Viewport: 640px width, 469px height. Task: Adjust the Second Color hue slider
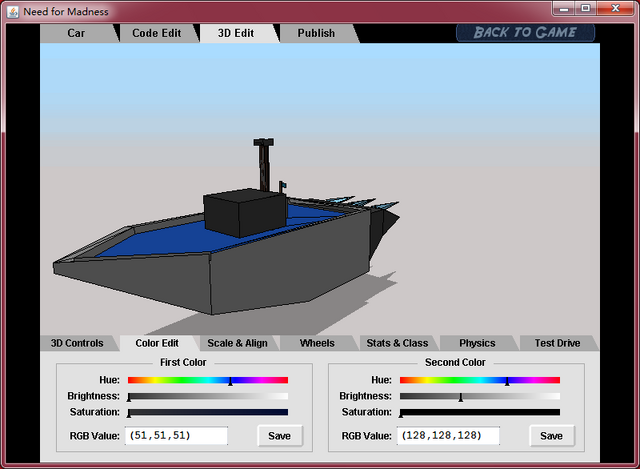[480, 380]
